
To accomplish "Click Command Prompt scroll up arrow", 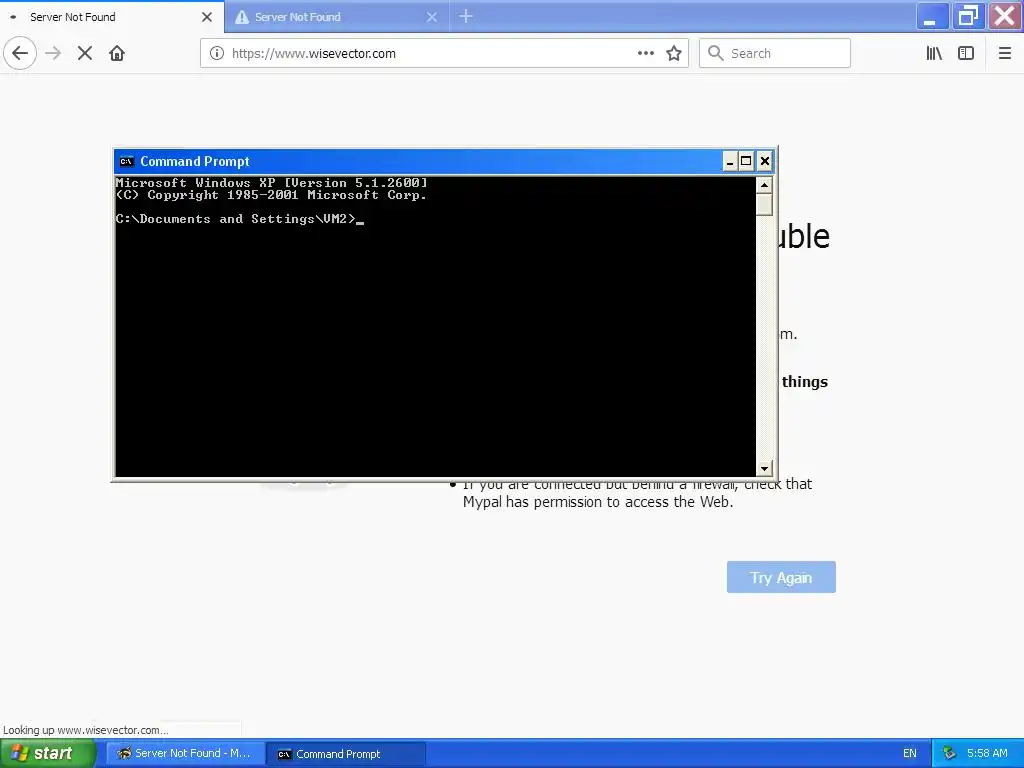I will [764, 185].
